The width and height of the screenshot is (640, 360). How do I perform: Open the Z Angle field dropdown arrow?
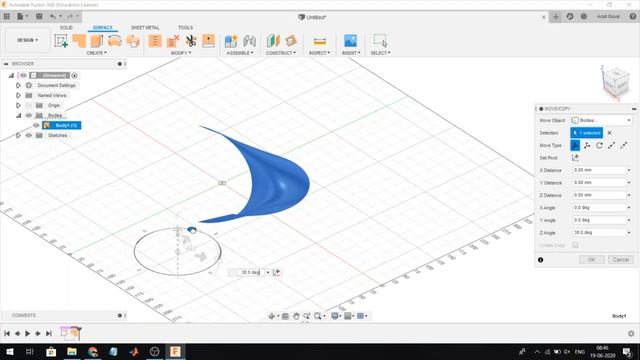coord(629,233)
